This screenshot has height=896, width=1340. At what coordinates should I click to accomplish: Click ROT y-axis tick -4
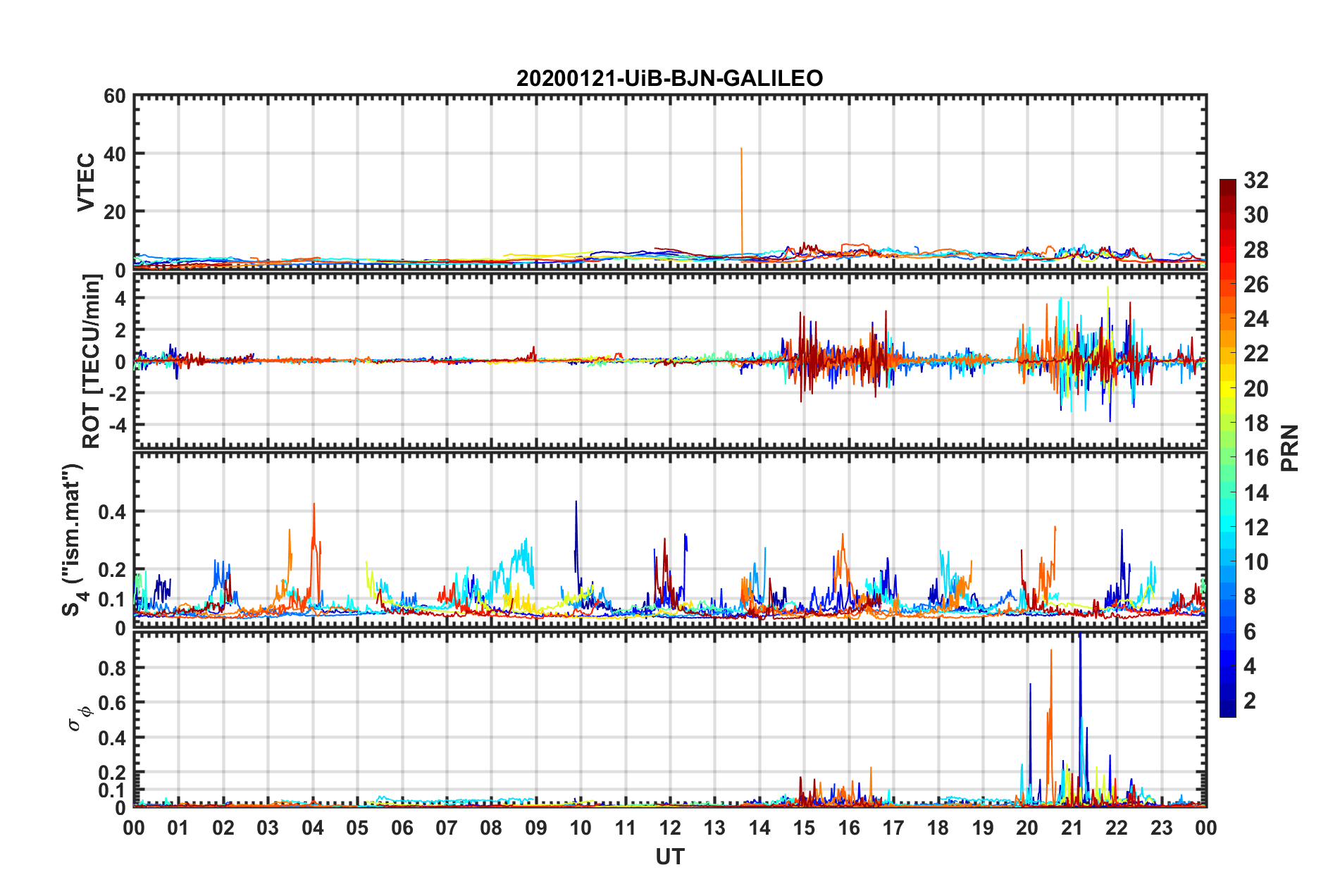(117, 425)
